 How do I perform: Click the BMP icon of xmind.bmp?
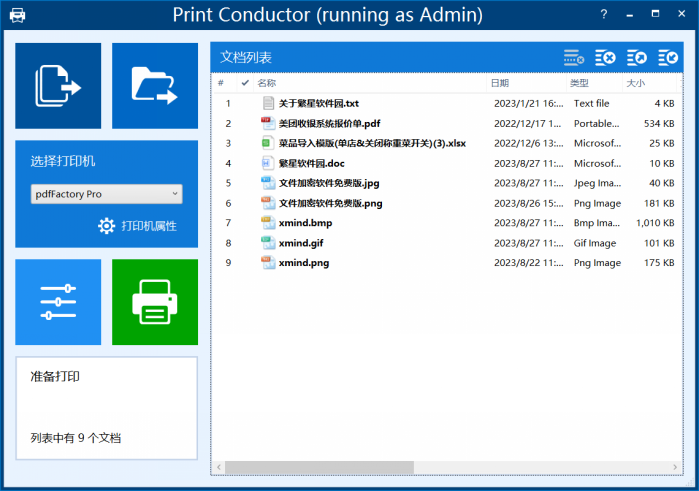[x=268, y=223]
